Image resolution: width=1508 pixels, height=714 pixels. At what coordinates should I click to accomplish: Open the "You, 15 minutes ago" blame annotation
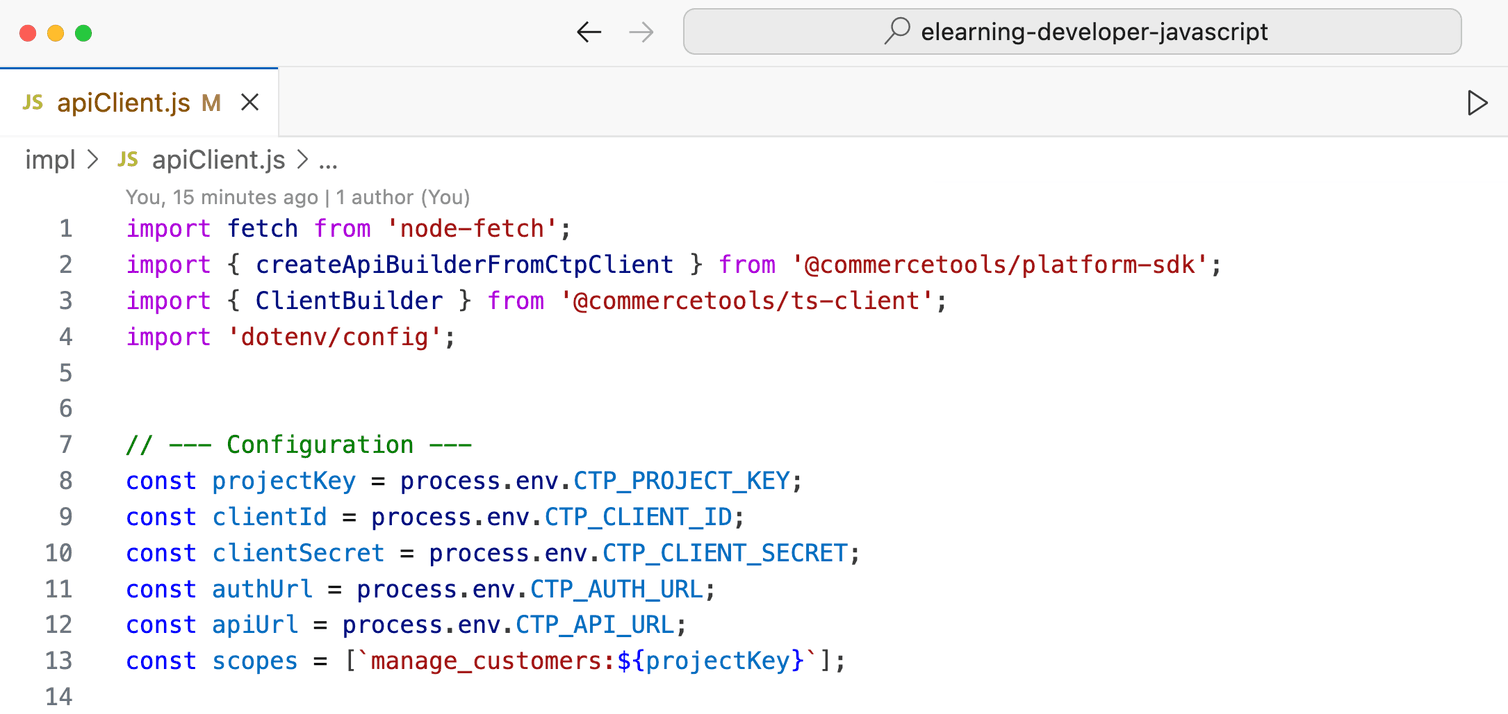221,197
